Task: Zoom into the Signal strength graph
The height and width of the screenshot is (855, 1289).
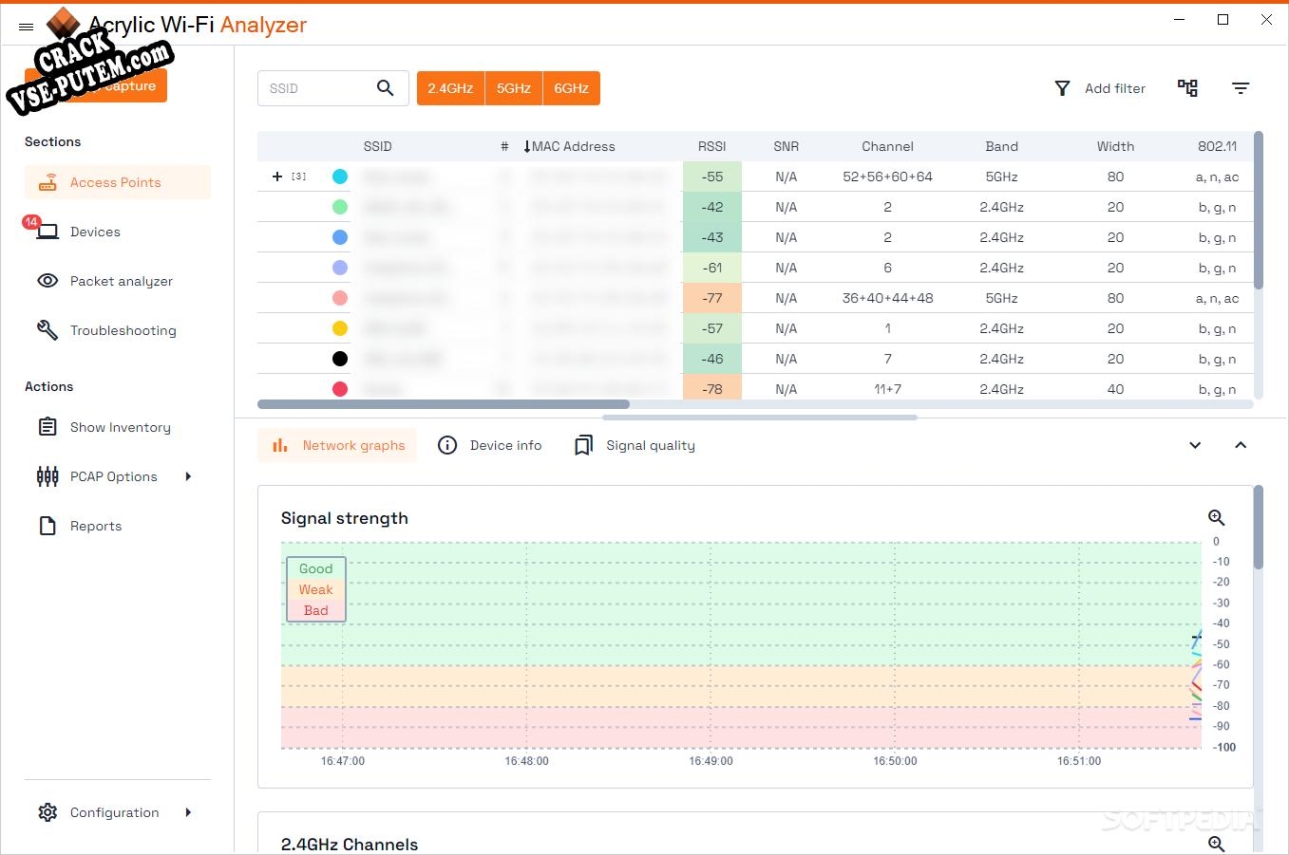Action: click(x=1216, y=518)
